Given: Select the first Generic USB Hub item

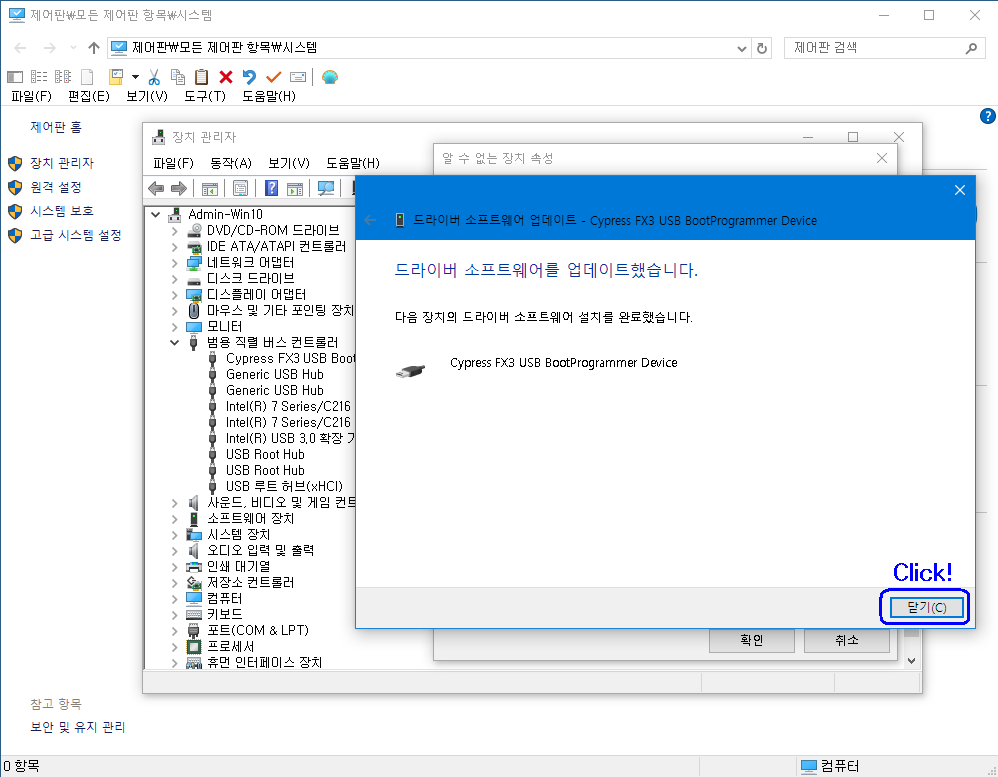Looking at the screenshot, I should pos(274,374).
